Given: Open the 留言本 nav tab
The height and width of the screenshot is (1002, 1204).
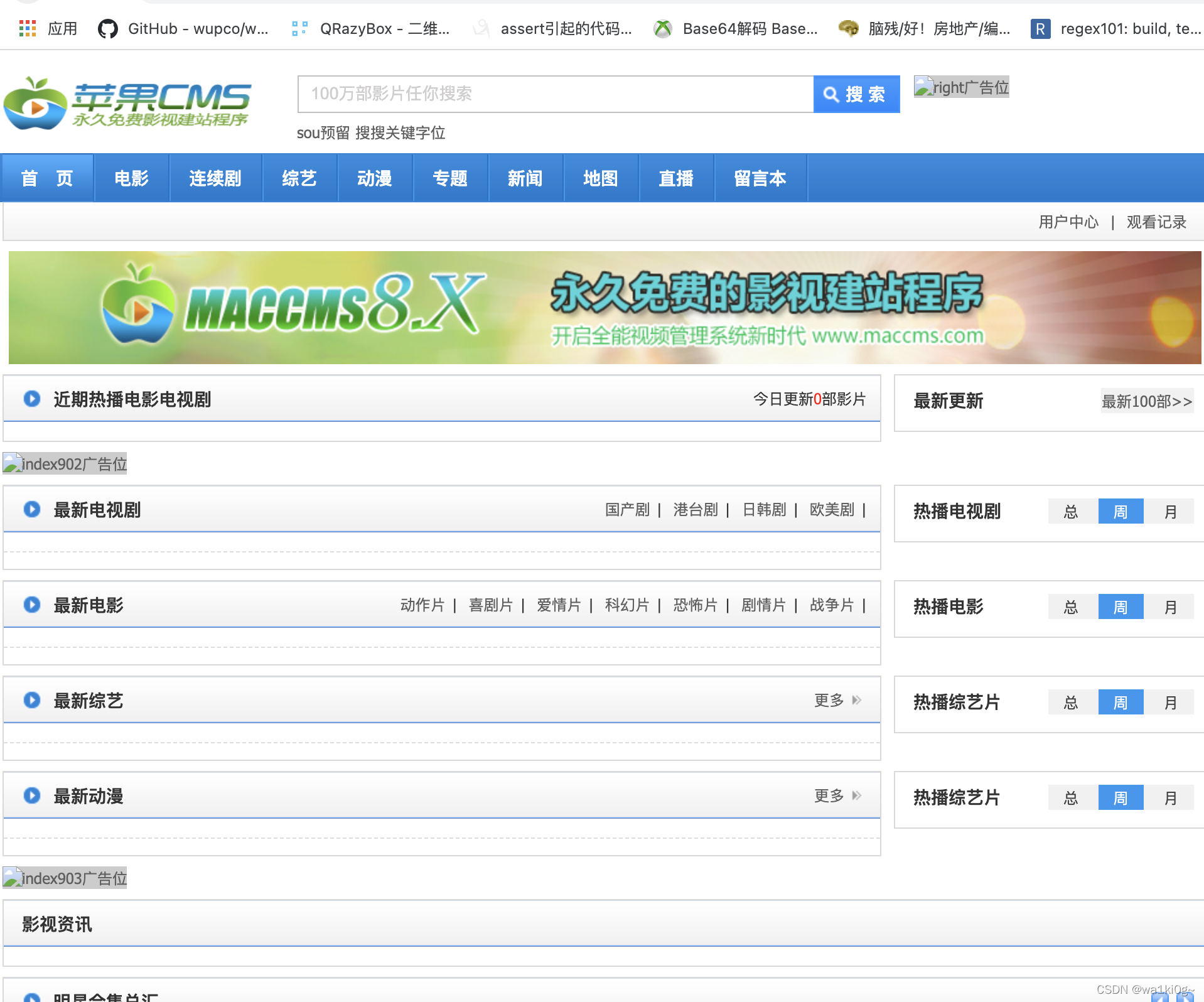Looking at the screenshot, I should [x=760, y=178].
